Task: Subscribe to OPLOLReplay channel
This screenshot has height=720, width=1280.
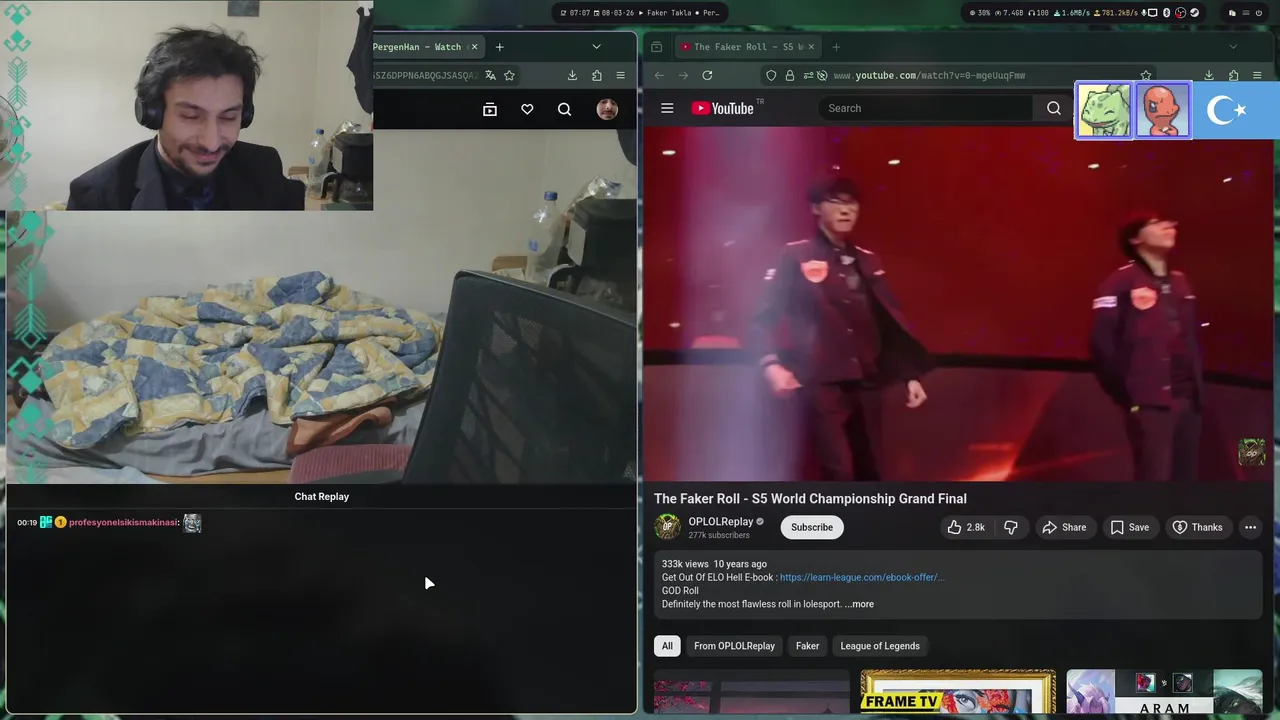Action: 812,527
